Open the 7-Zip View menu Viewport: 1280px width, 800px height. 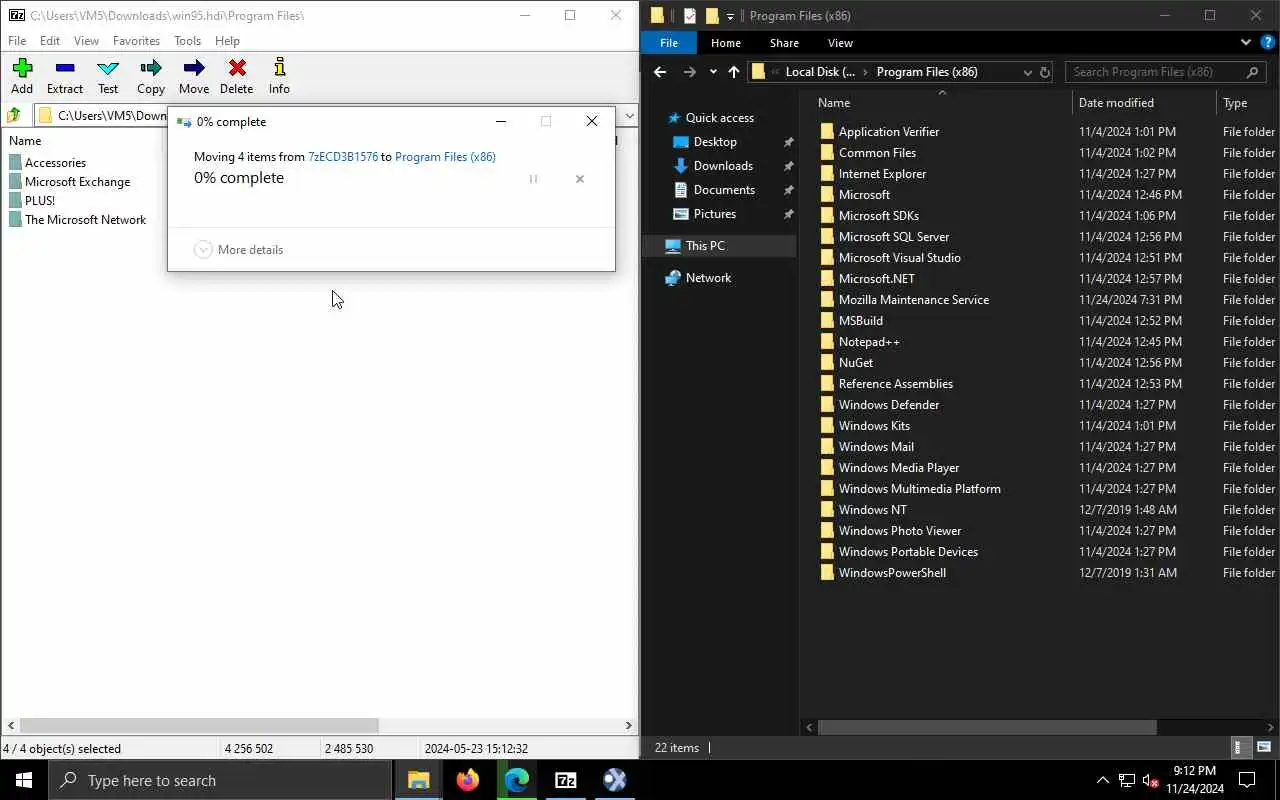[87, 41]
